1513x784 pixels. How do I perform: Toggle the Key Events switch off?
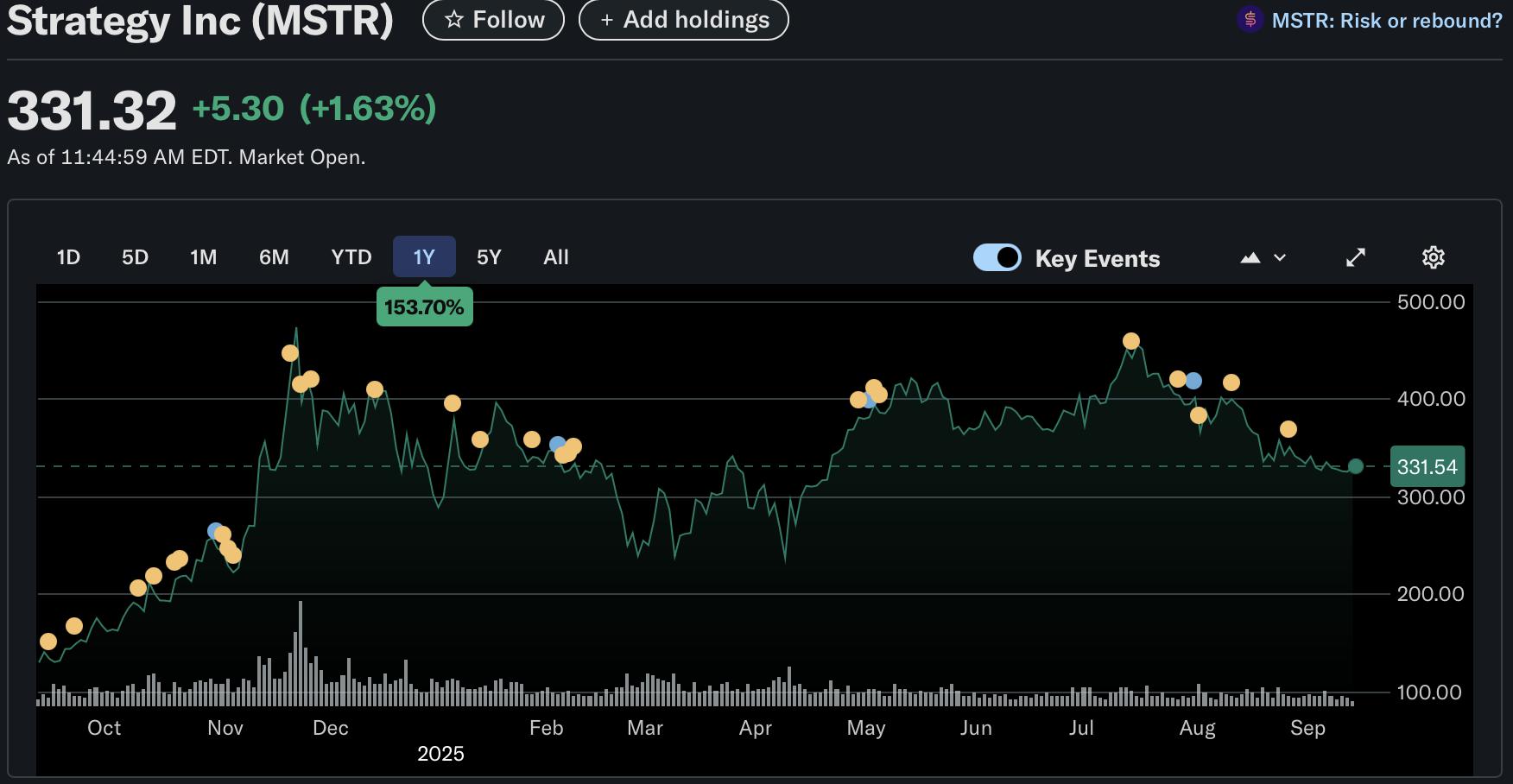coord(997,257)
